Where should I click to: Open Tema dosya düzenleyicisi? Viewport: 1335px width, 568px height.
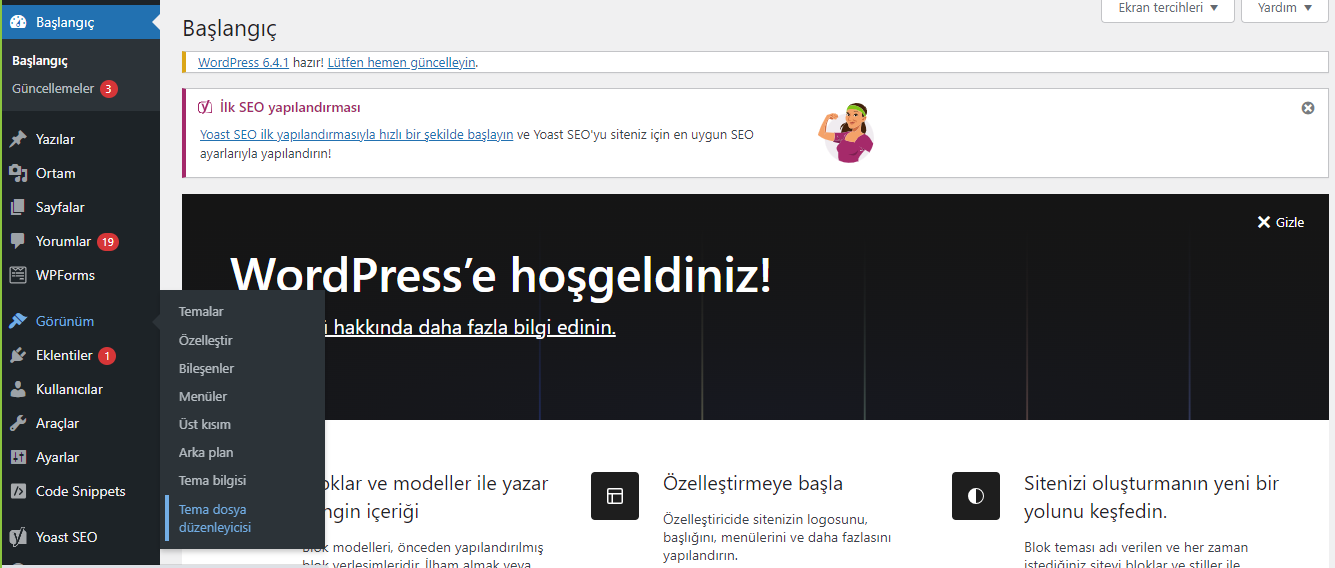215,518
